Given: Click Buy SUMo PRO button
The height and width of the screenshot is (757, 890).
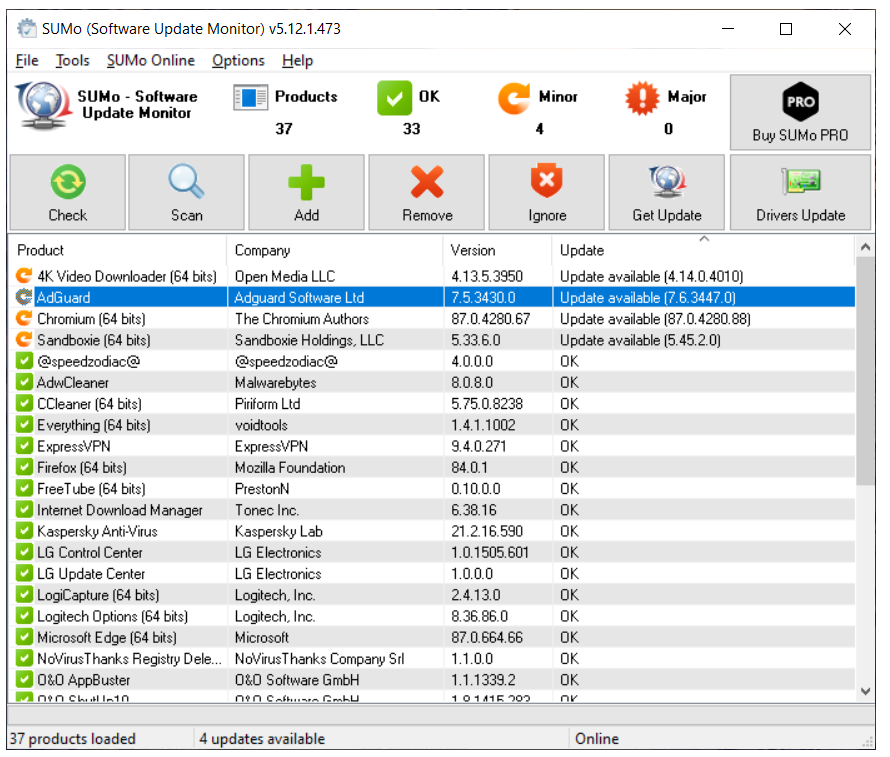Looking at the screenshot, I should pyautogui.click(x=800, y=112).
